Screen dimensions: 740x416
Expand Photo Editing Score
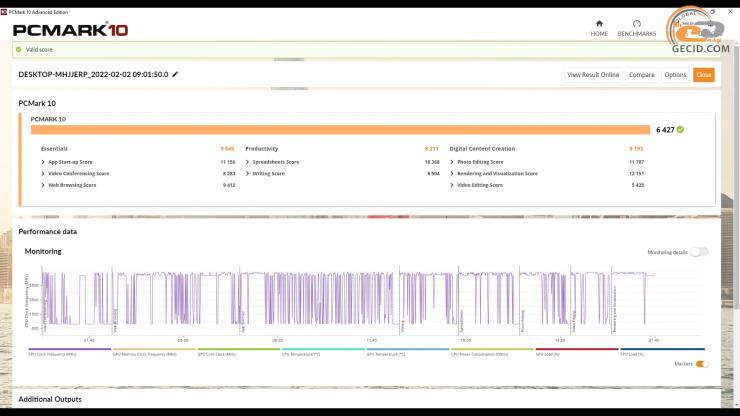click(x=452, y=162)
